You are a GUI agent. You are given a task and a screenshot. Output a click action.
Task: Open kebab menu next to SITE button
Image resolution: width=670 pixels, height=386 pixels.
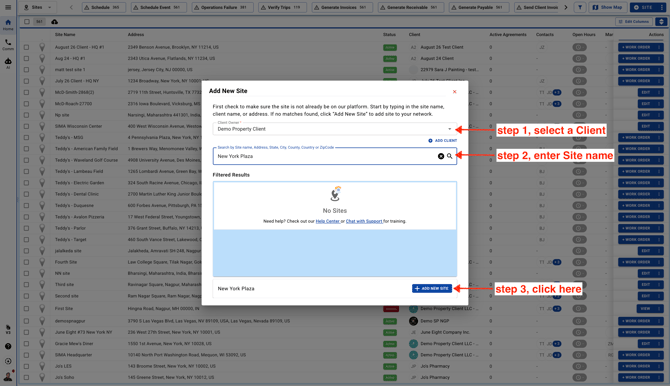[x=661, y=7]
